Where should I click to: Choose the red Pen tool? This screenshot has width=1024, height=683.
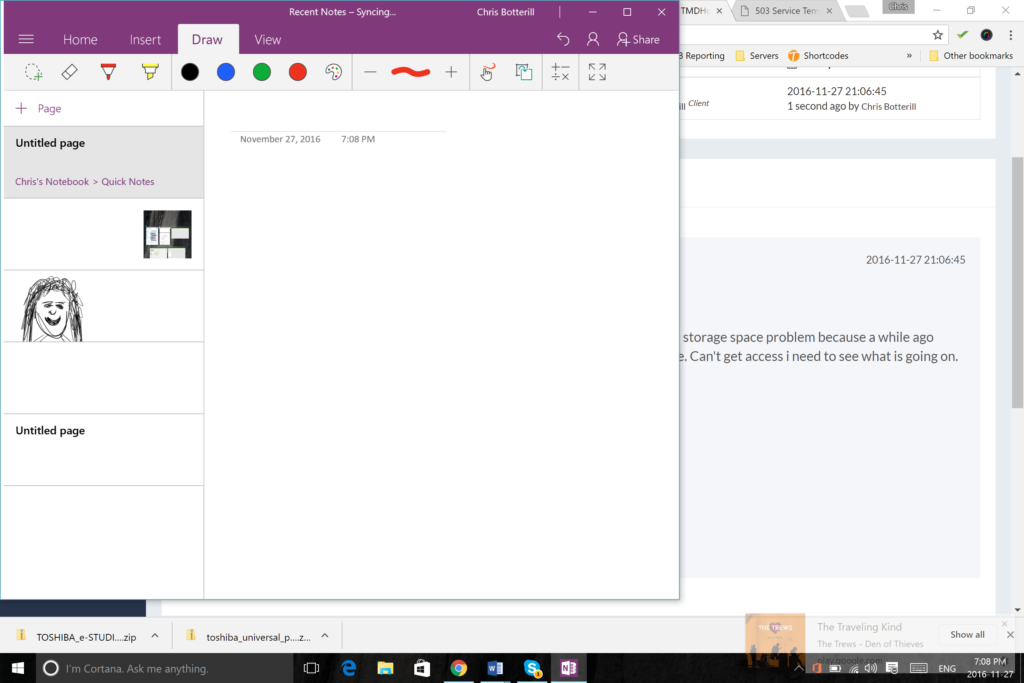tap(108, 72)
